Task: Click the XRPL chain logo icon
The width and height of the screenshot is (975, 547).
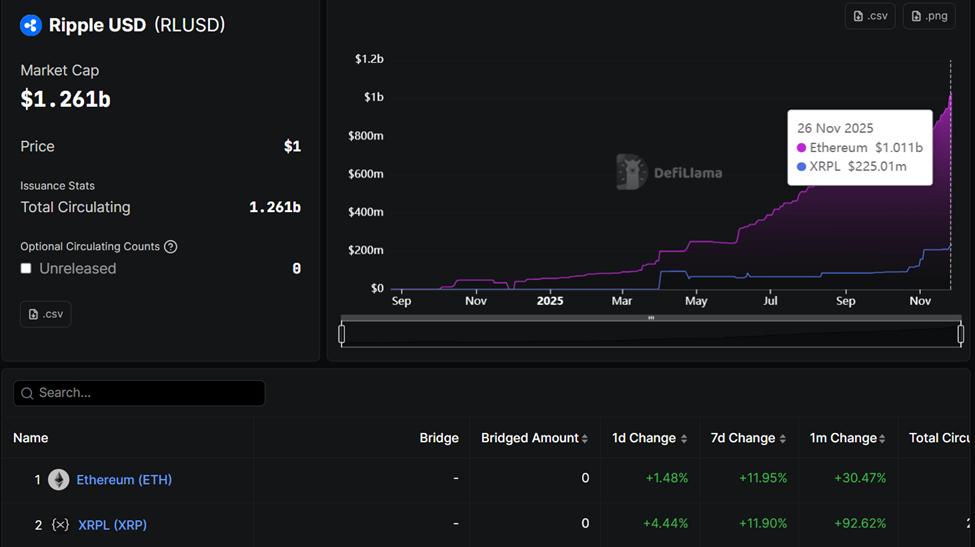Action: (60, 525)
